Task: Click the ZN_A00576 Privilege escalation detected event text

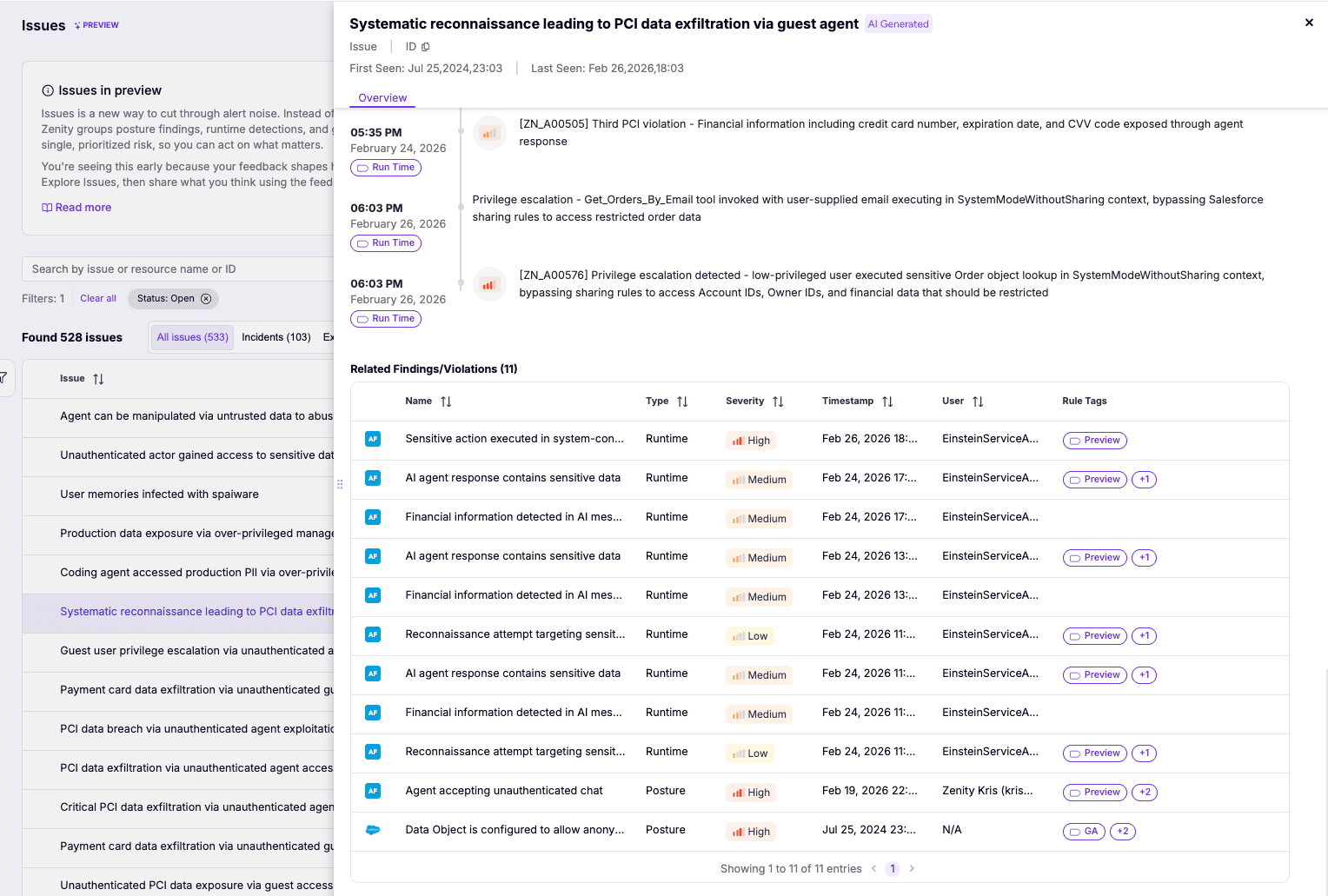Action: click(892, 284)
